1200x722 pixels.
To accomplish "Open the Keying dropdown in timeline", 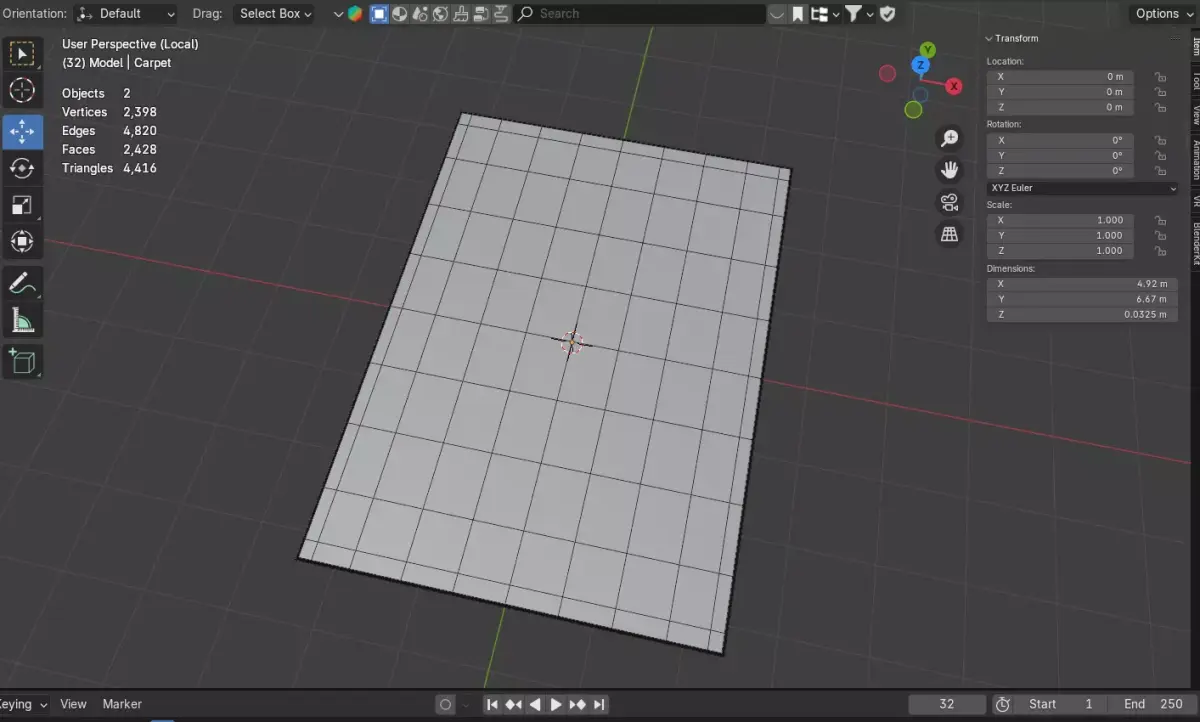I will click(x=24, y=704).
